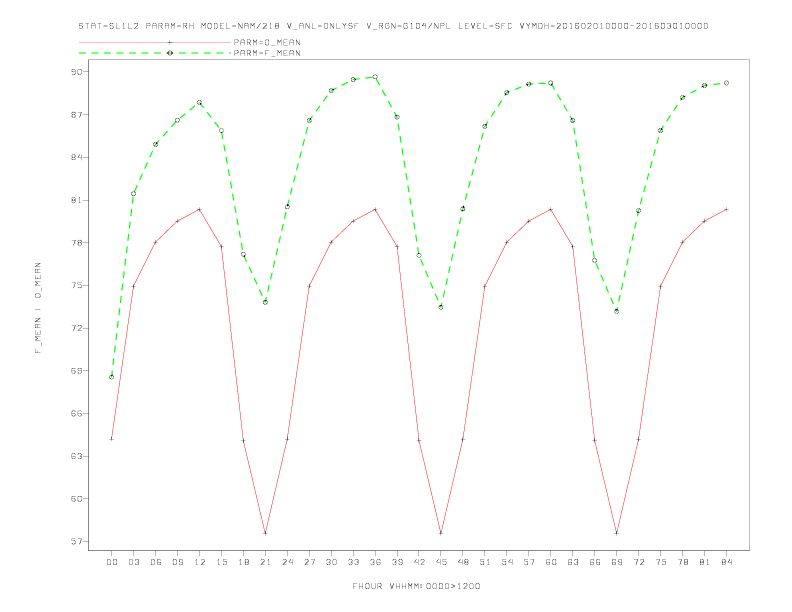Click the x-axis tick label 48
792x612 pixels.
(x=463, y=562)
